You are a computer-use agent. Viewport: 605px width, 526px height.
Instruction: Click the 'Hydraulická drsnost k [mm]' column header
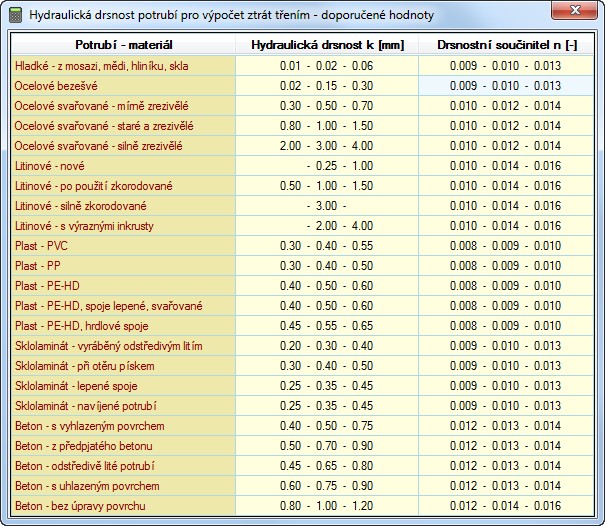click(x=327, y=45)
